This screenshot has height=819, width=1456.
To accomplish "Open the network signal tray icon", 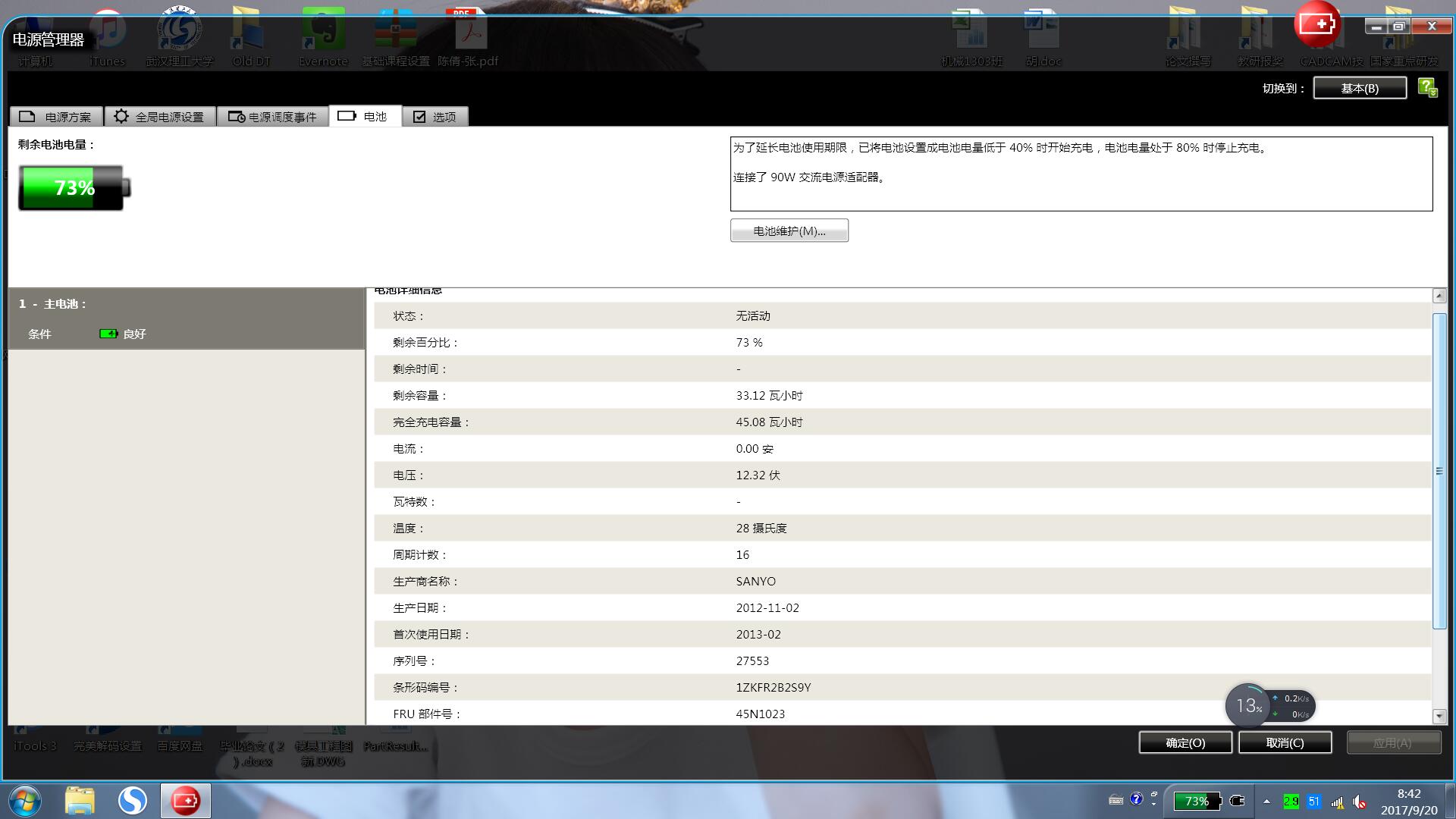I will (x=1337, y=802).
